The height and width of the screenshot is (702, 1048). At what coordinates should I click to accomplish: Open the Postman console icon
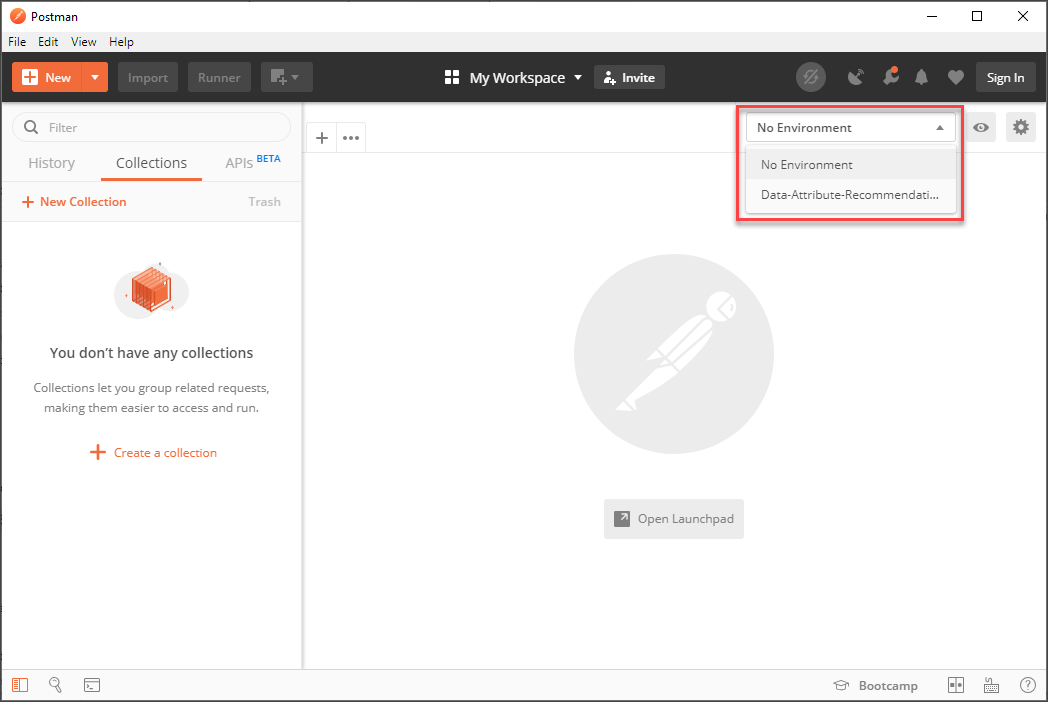coord(92,685)
